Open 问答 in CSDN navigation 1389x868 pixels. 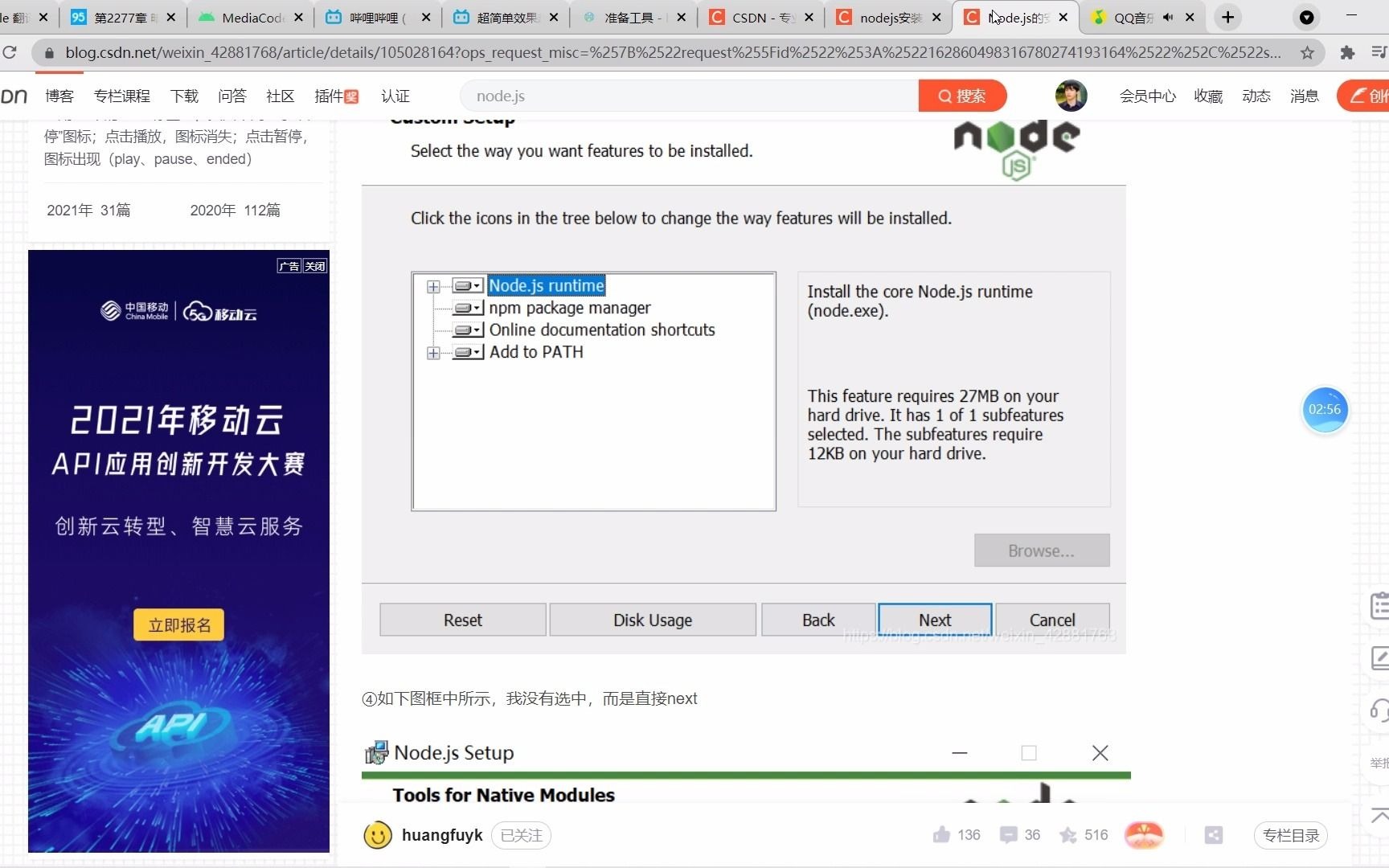click(x=232, y=96)
